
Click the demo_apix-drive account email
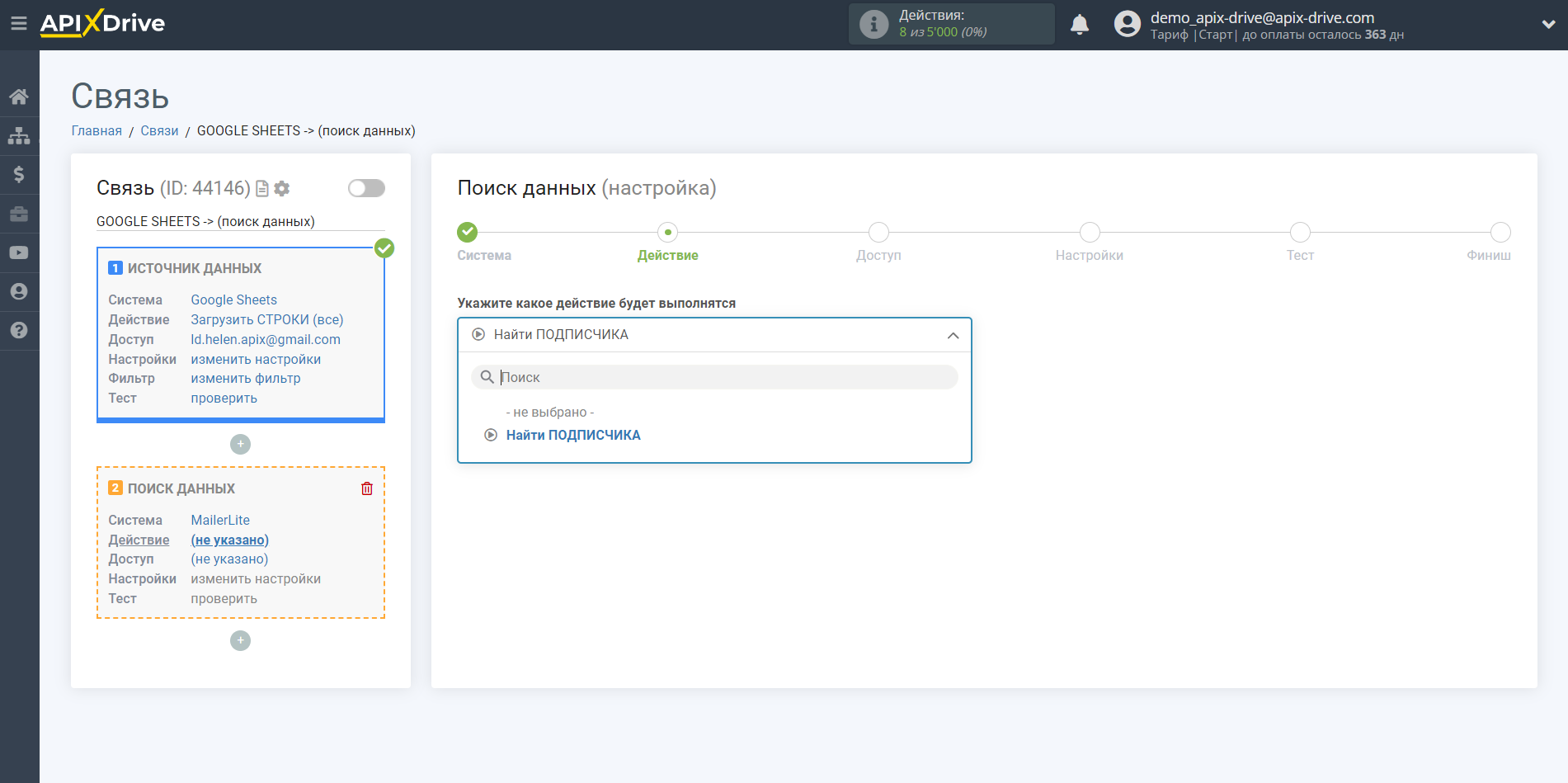coord(1262,17)
